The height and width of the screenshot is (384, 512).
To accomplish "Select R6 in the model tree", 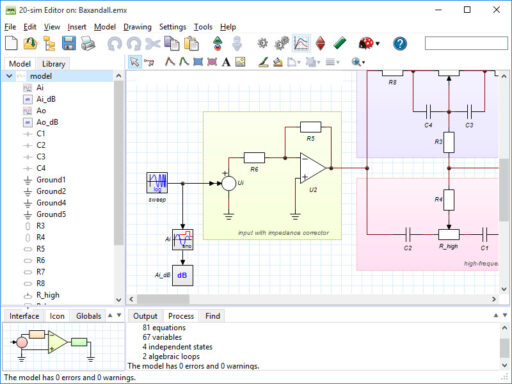I will pyautogui.click(x=40, y=260).
